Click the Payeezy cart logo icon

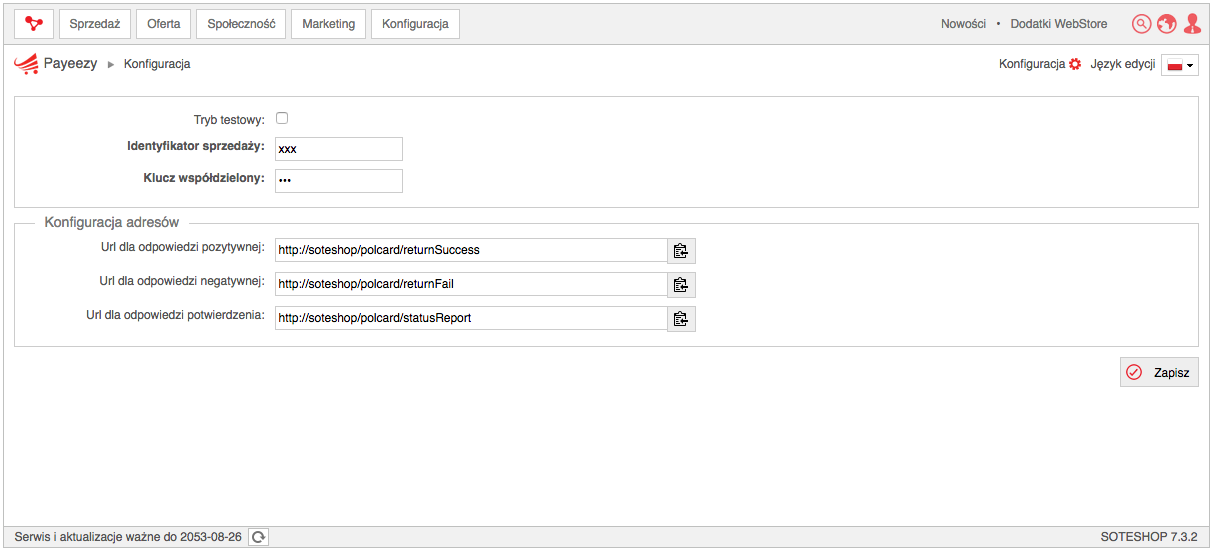point(26,64)
